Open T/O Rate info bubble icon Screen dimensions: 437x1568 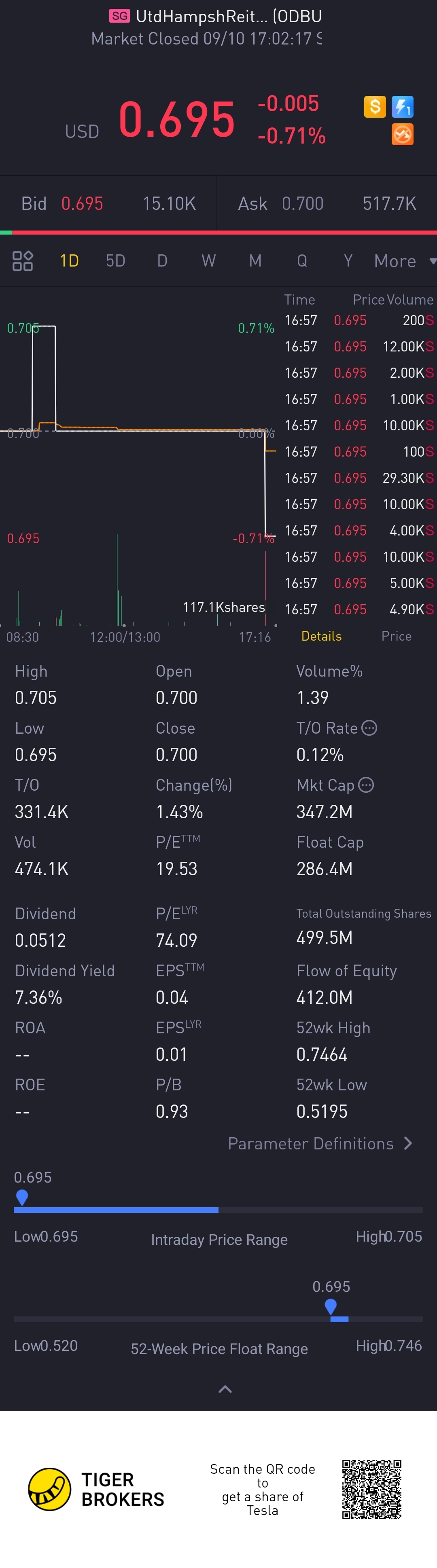(369, 728)
